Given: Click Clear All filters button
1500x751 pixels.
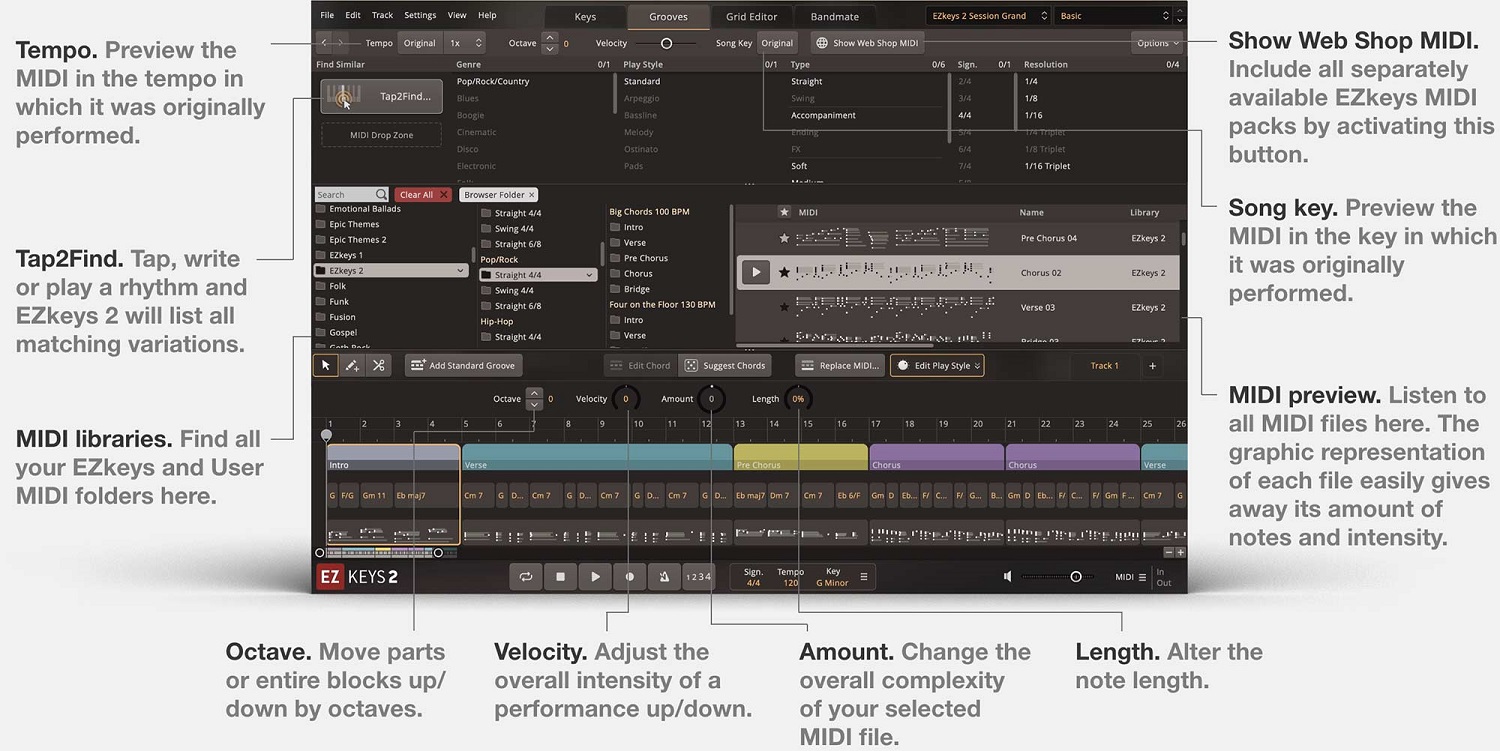Looking at the screenshot, I should pos(423,195).
